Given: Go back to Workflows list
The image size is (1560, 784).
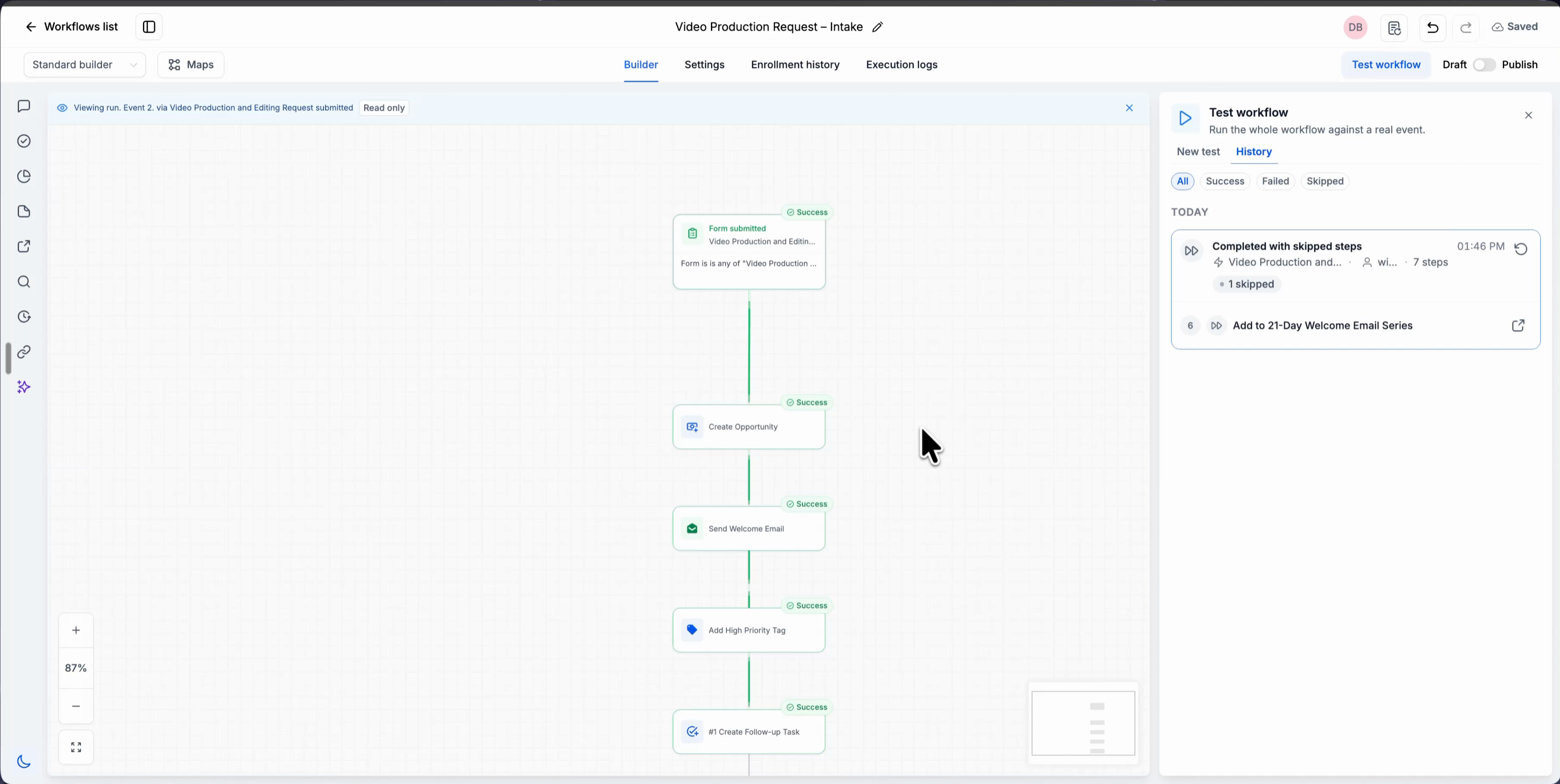Looking at the screenshot, I should 71,27.
